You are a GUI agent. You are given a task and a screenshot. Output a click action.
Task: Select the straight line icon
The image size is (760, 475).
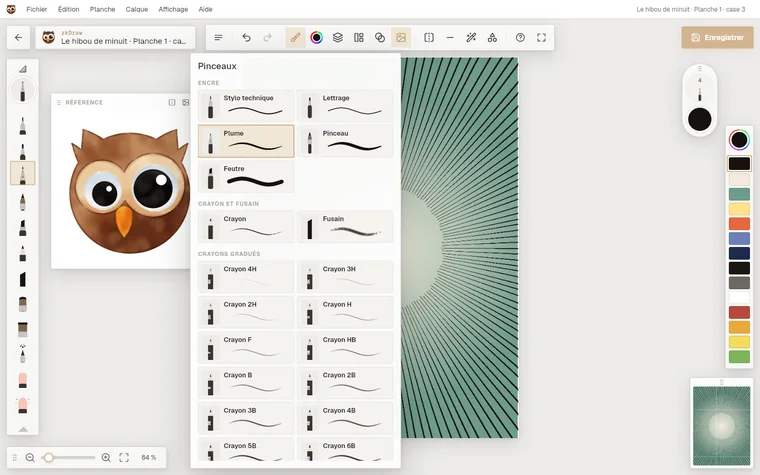(x=450, y=37)
